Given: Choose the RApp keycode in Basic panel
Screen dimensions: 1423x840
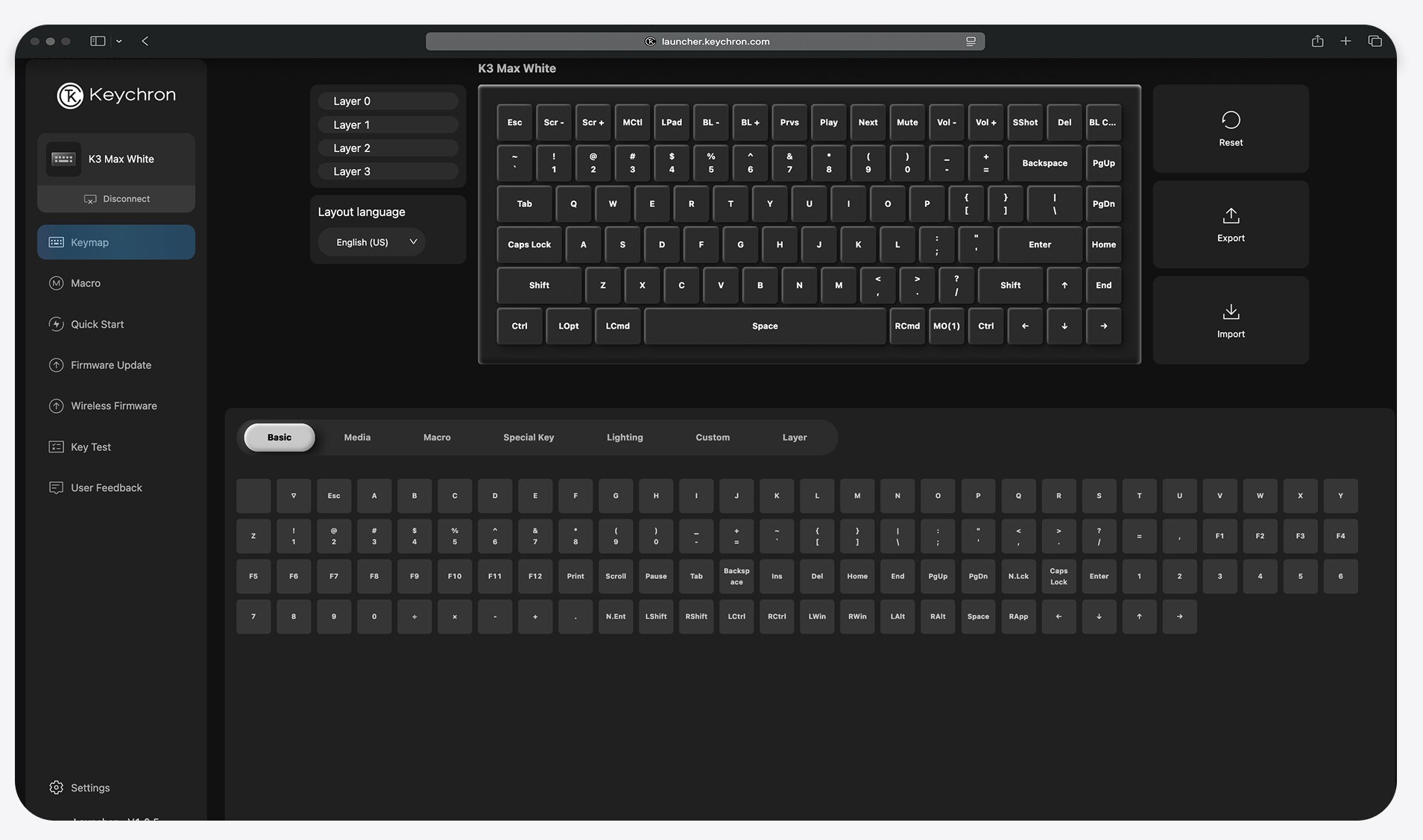Looking at the screenshot, I should pos(1018,616).
